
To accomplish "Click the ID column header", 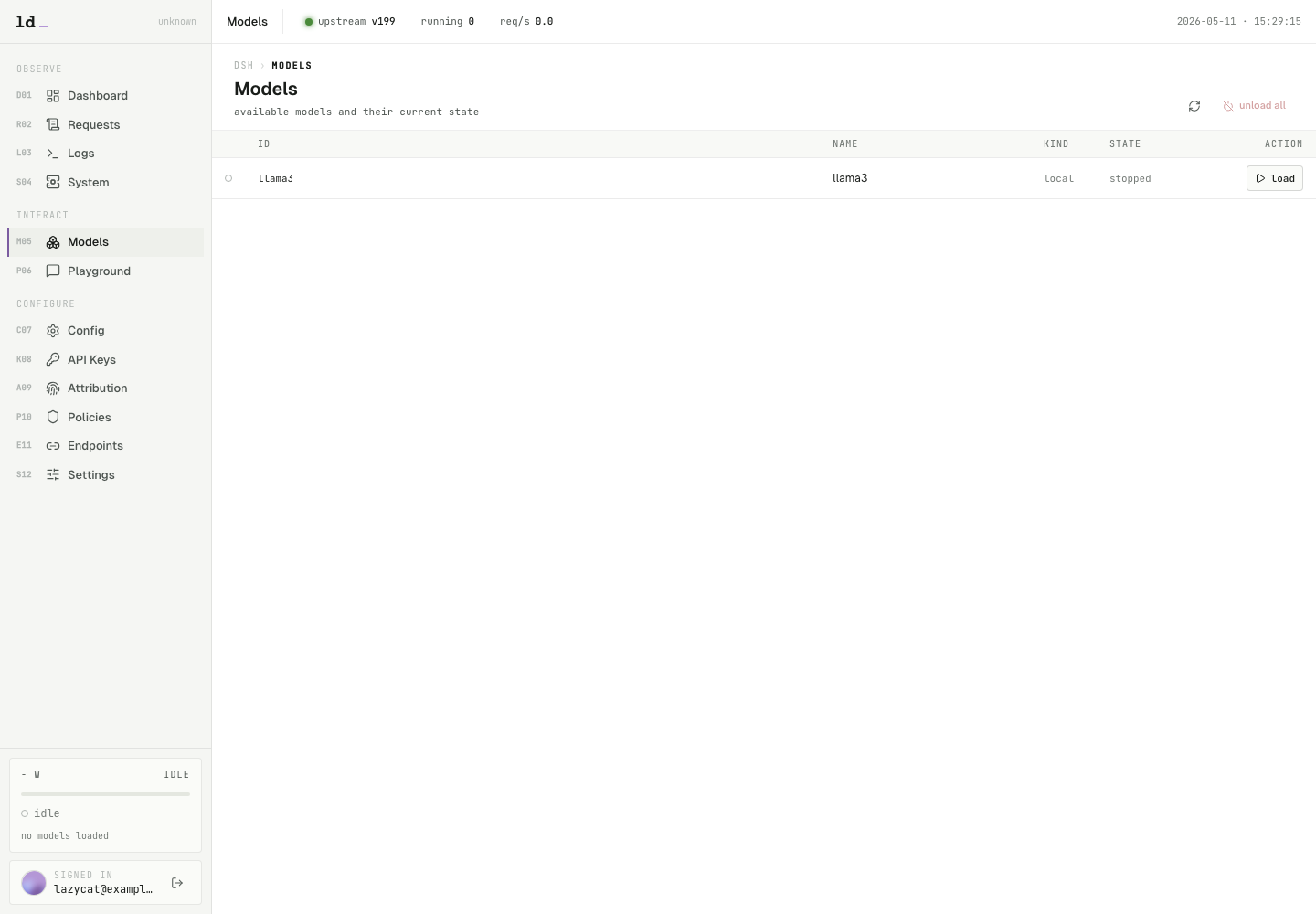I will 264,144.
